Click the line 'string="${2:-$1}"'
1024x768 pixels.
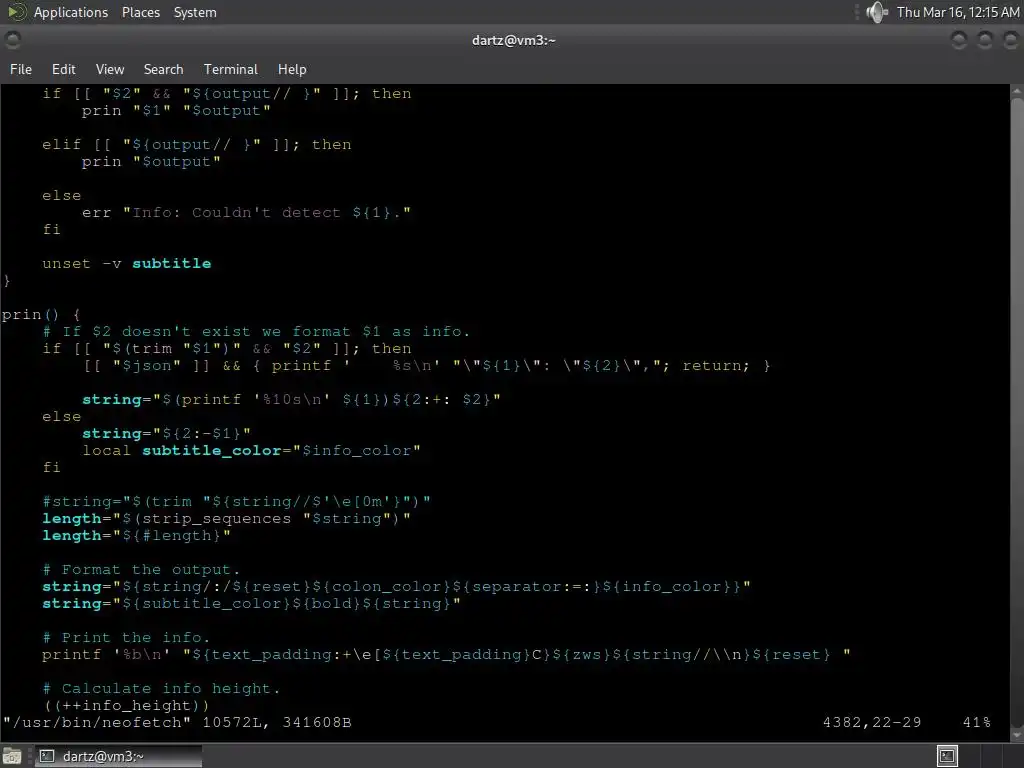167,434
